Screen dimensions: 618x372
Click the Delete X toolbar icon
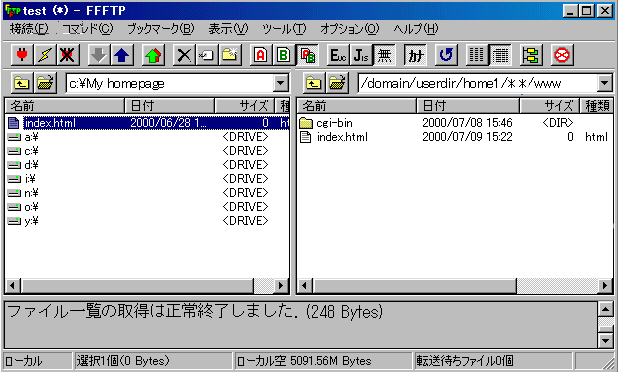coord(184,55)
